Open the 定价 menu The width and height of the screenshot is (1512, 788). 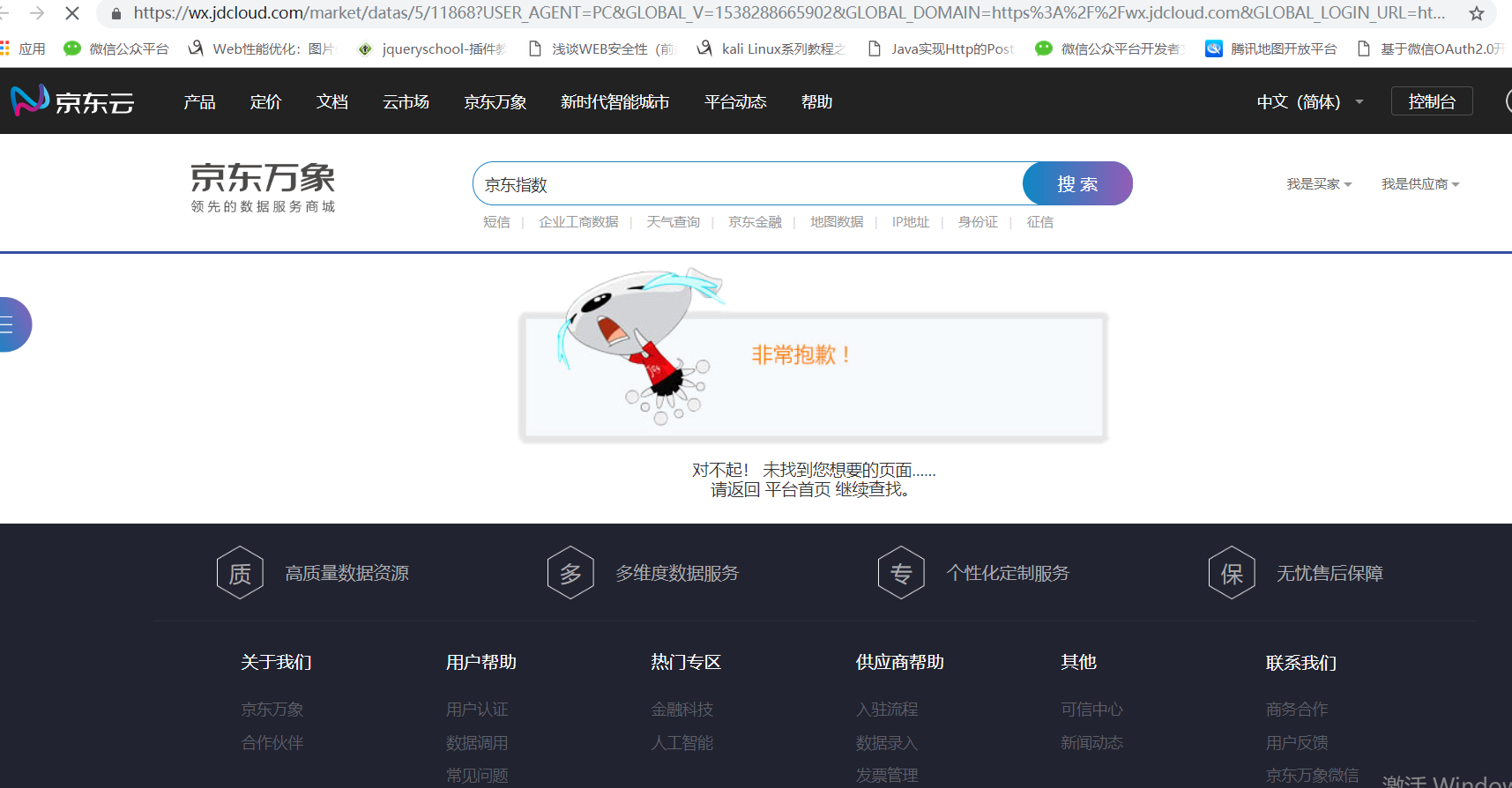point(265,101)
